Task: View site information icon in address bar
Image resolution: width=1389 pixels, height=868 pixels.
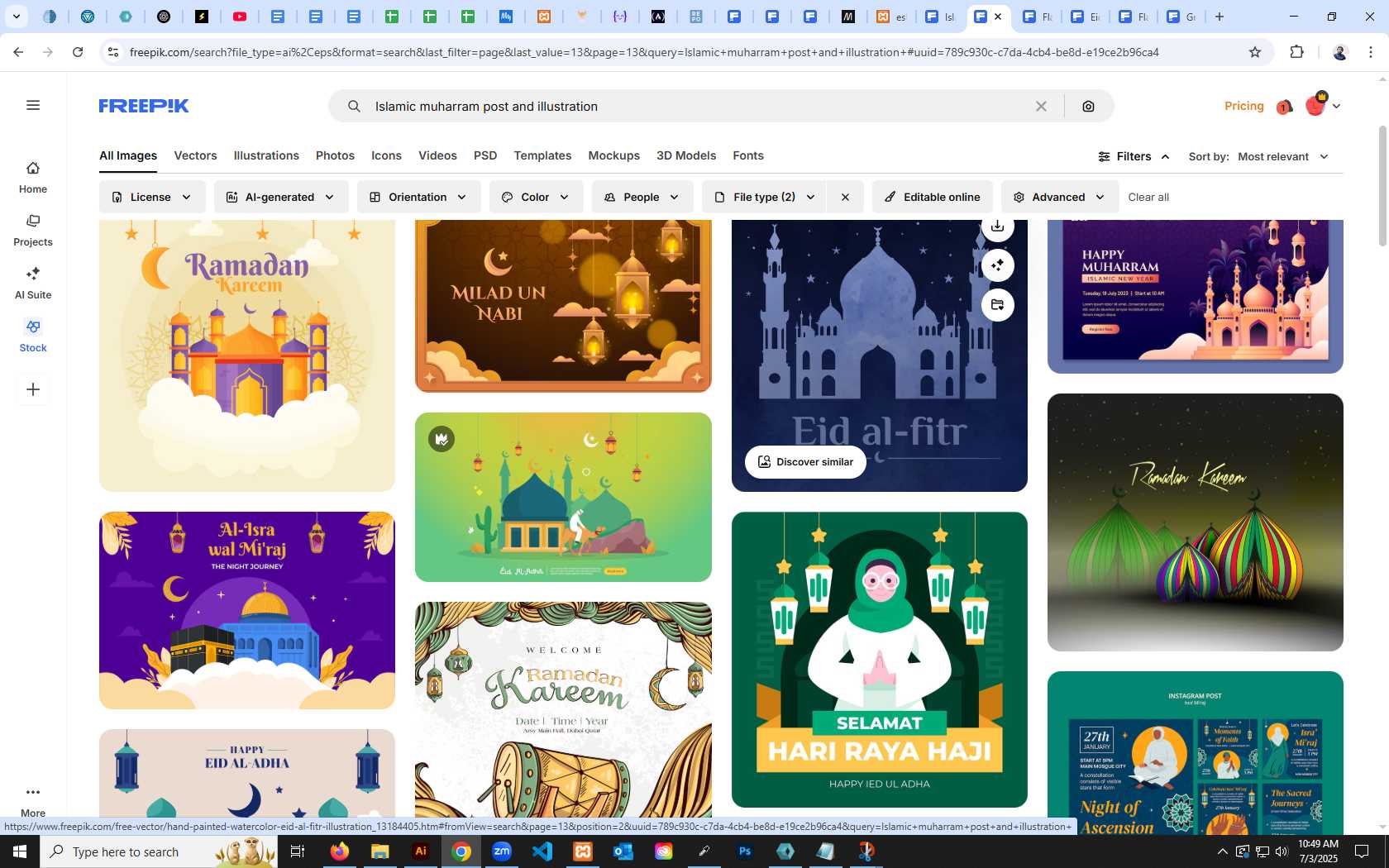Action: coord(113,52)
